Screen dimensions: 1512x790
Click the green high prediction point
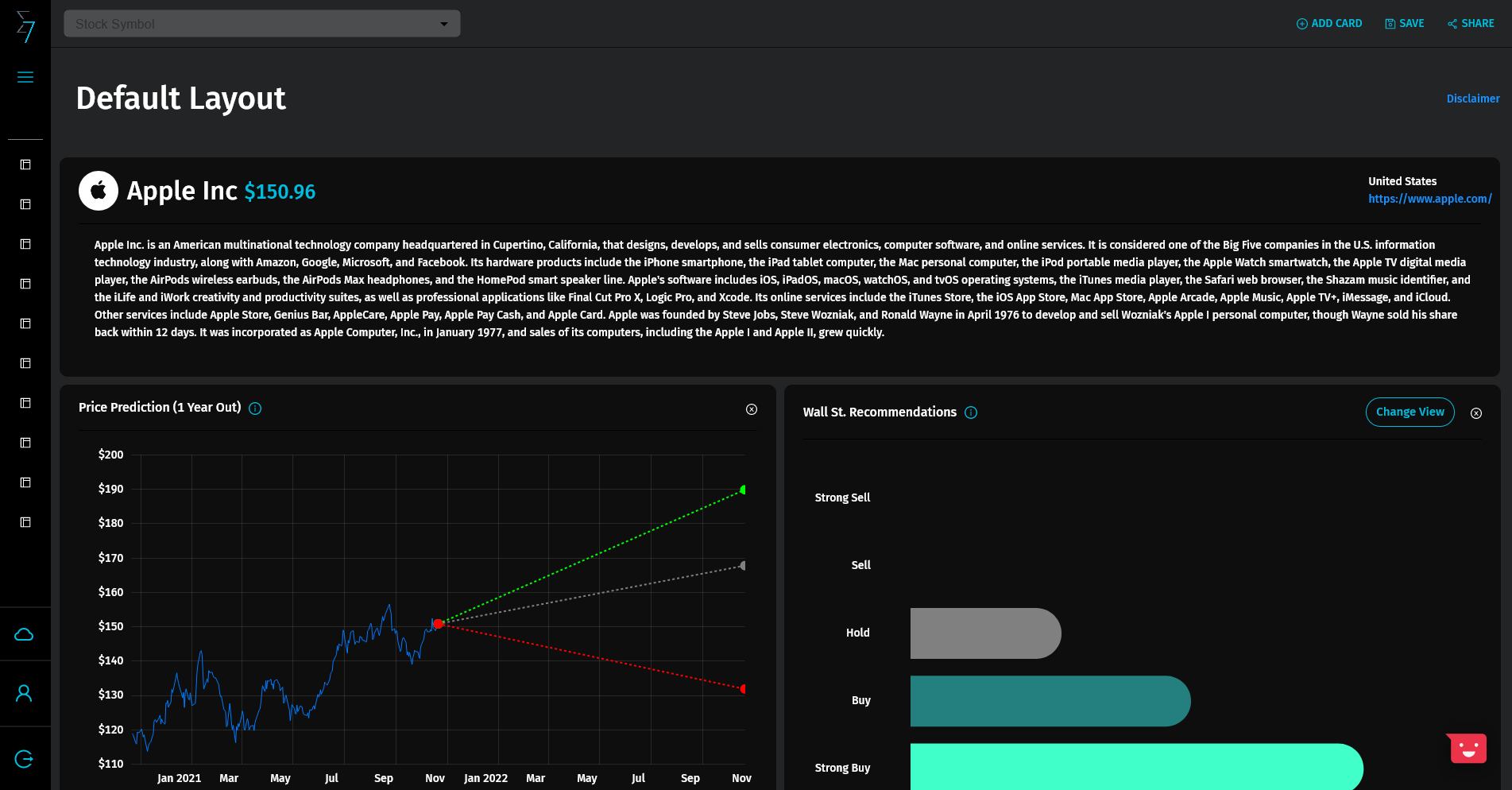tap(743, 490)
